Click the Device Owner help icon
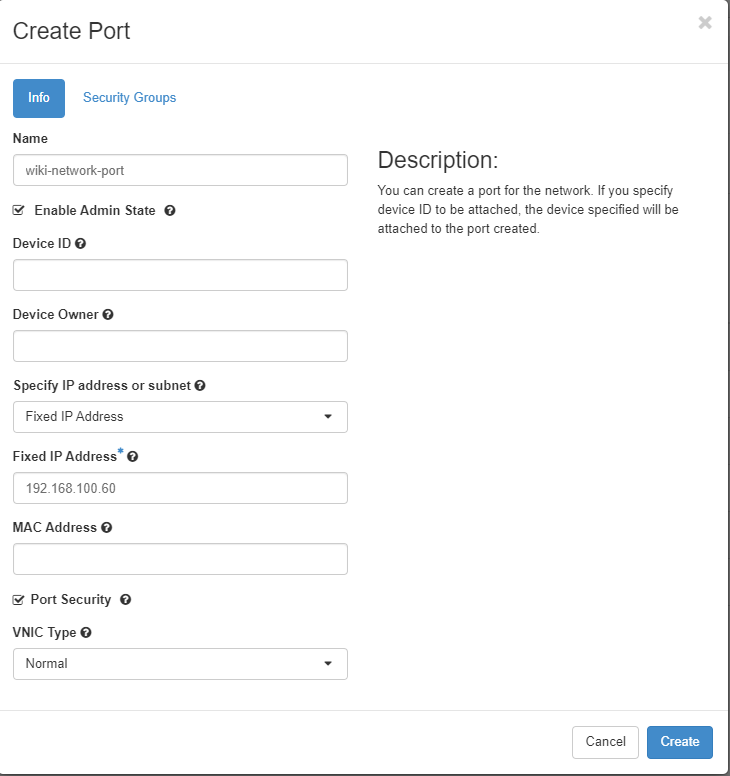This screenshot has height=776, width=730. point(108,314)
